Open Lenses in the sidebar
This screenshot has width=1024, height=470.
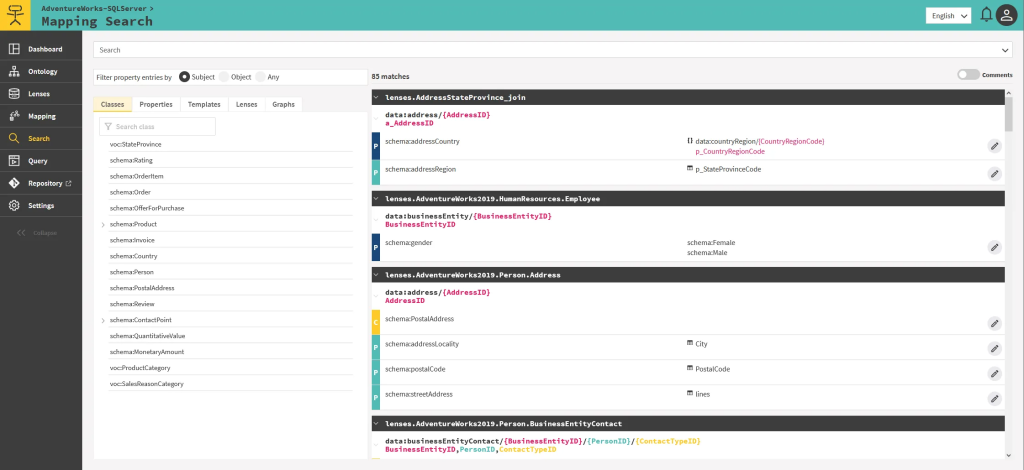(x=41, y=94)
